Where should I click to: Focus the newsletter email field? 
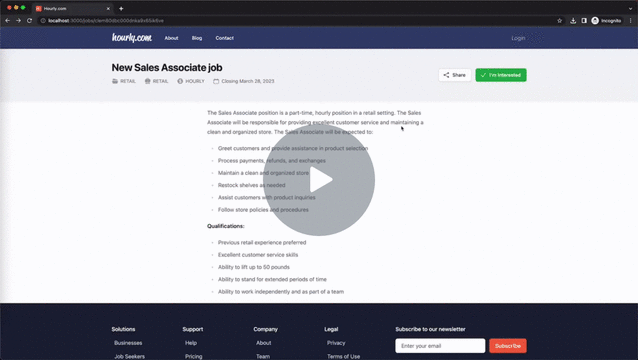[x=440, y=346]
